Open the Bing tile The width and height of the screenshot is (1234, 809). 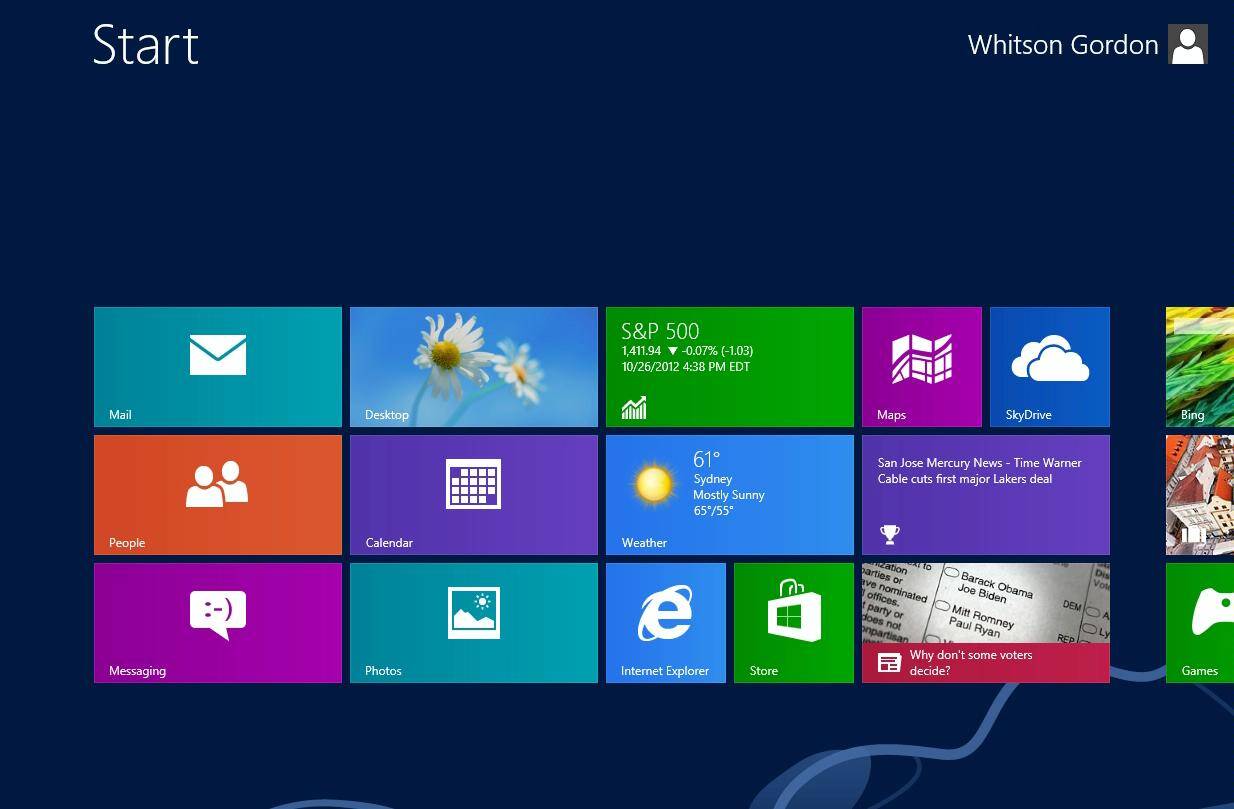point(1200,366)
